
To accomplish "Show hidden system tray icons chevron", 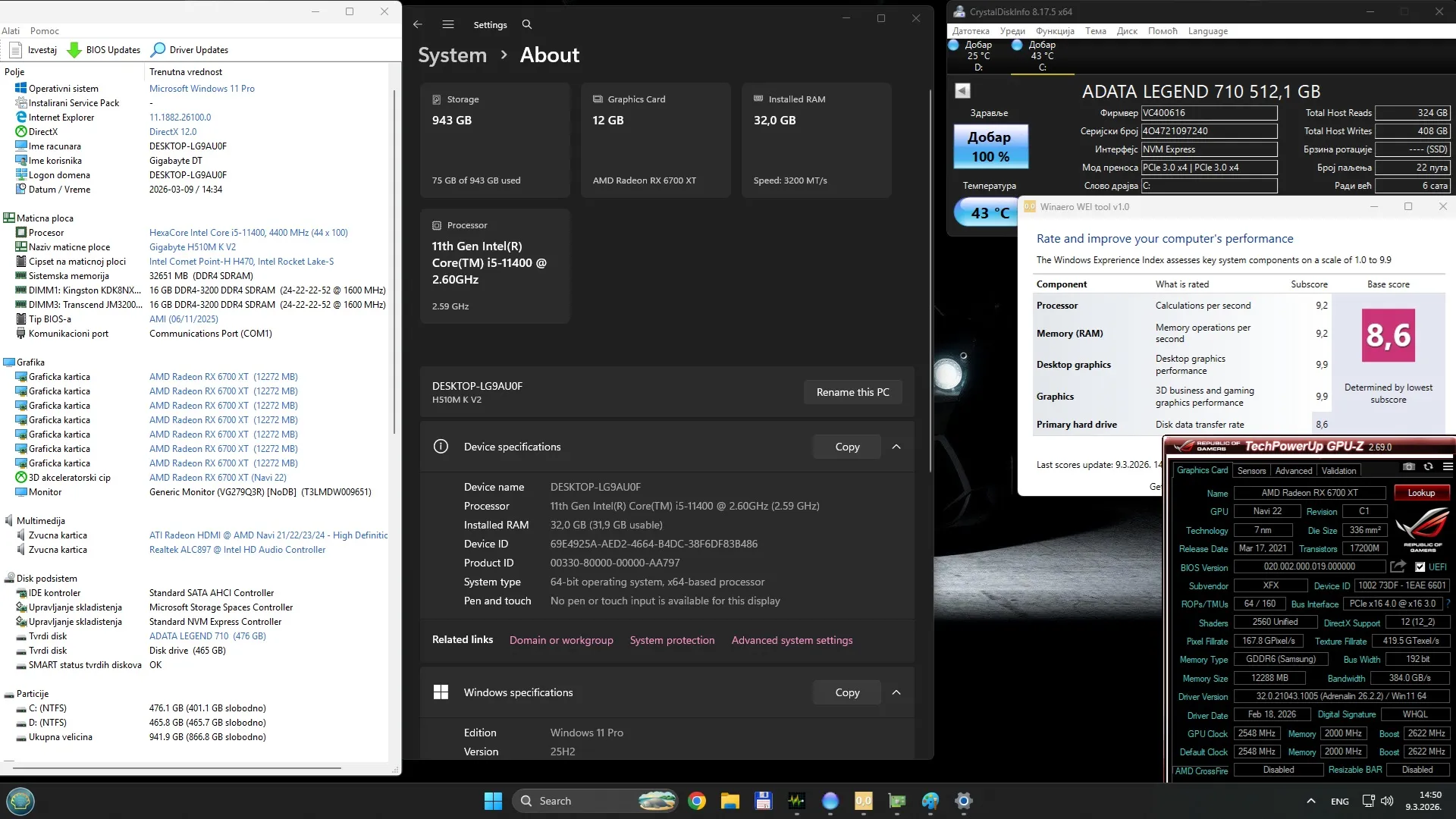I will click(x=1310, y=801).
